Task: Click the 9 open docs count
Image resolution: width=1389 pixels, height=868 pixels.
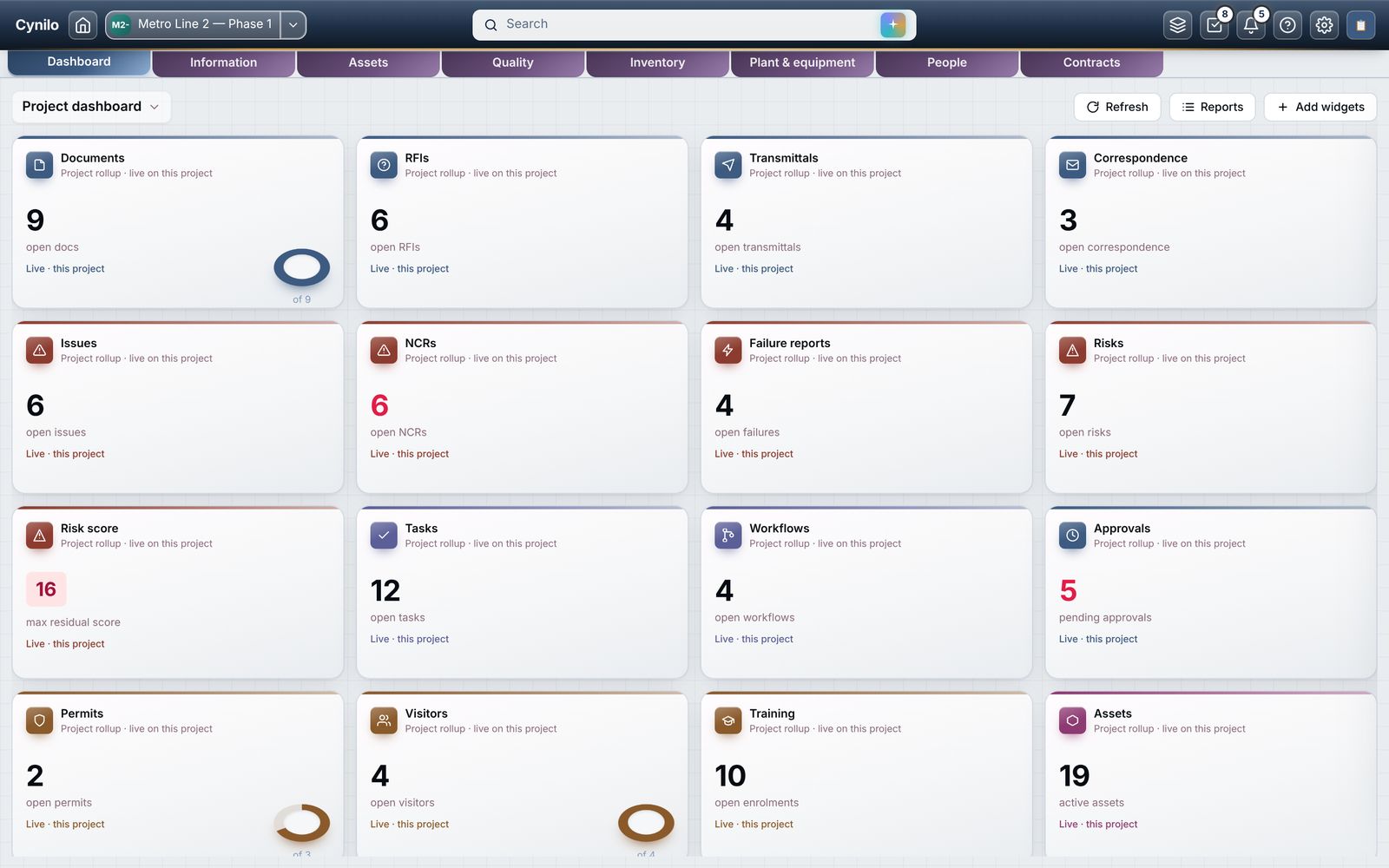Action: (x=36, y=220)
